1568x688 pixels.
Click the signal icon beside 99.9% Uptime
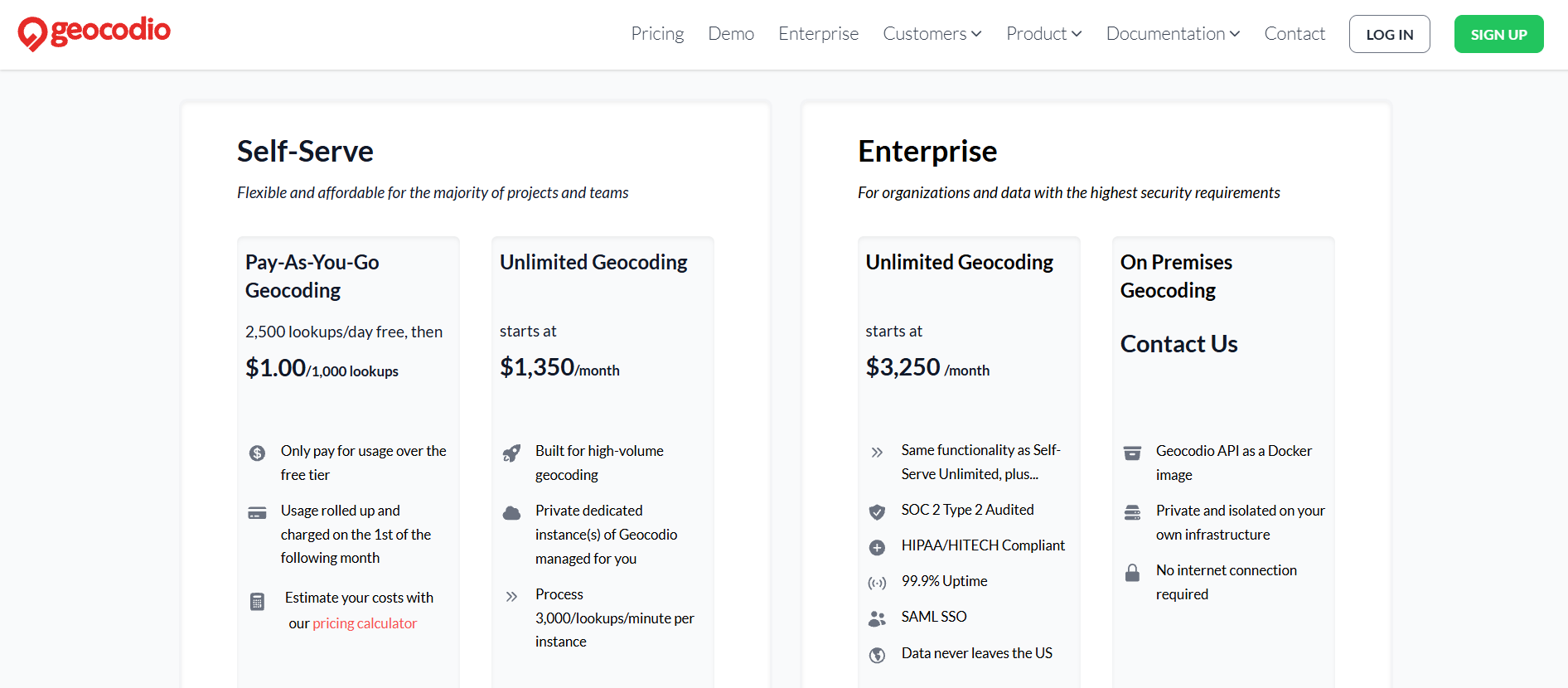[877, 584]
